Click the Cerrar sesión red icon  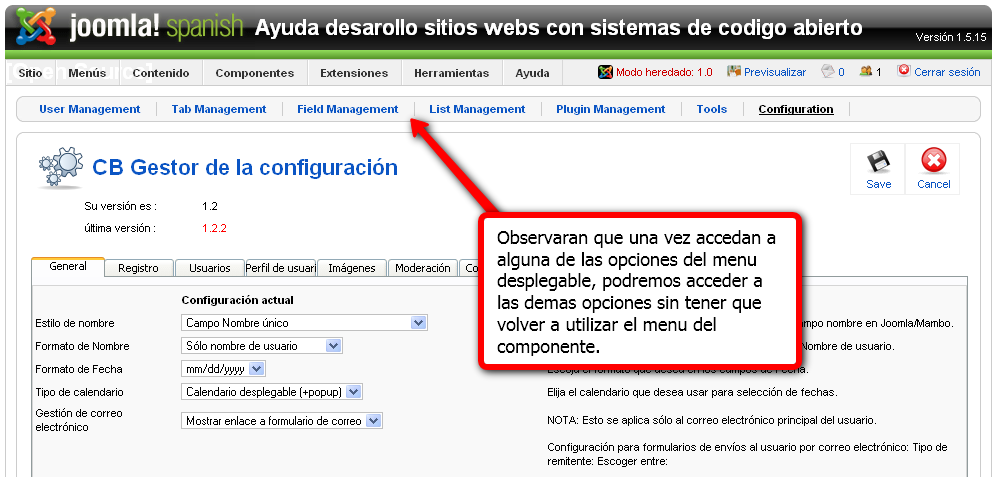(904, 71)
